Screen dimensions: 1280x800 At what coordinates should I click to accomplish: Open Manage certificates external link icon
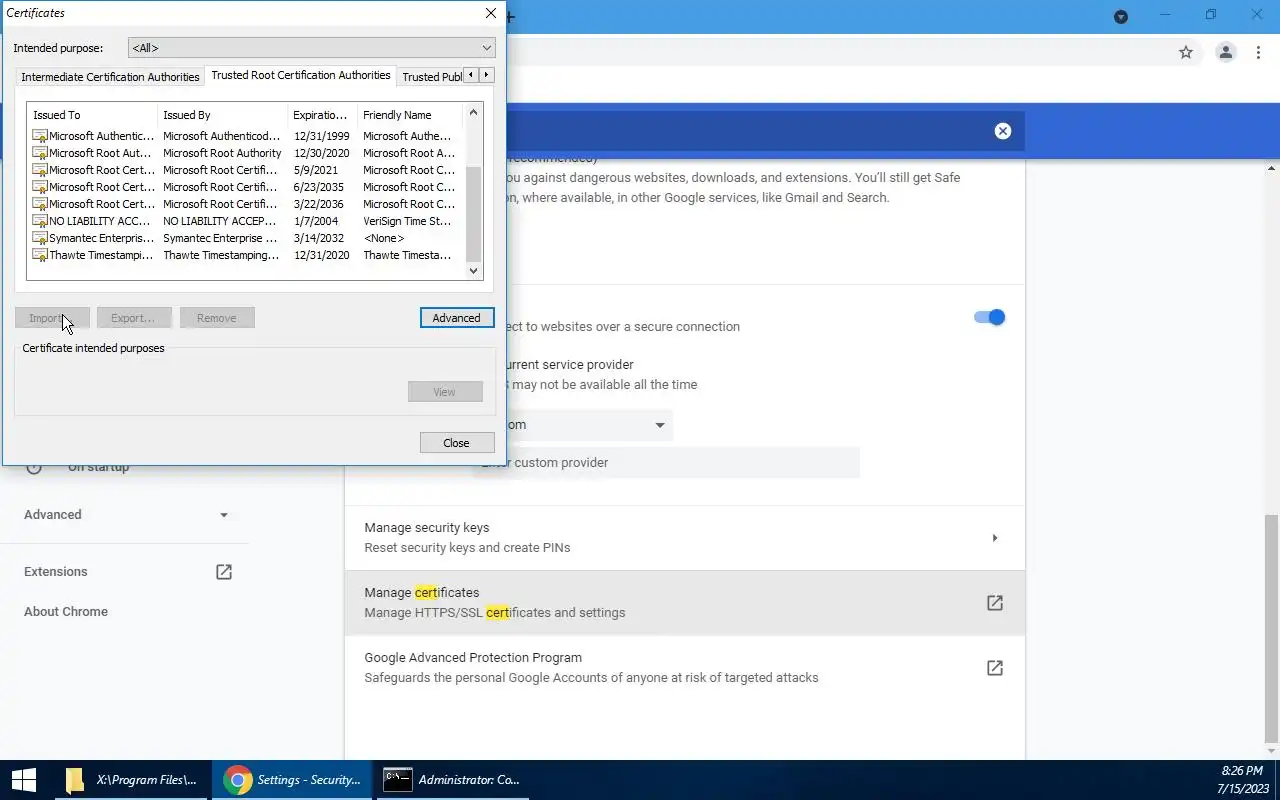click(x=995, y=603)
